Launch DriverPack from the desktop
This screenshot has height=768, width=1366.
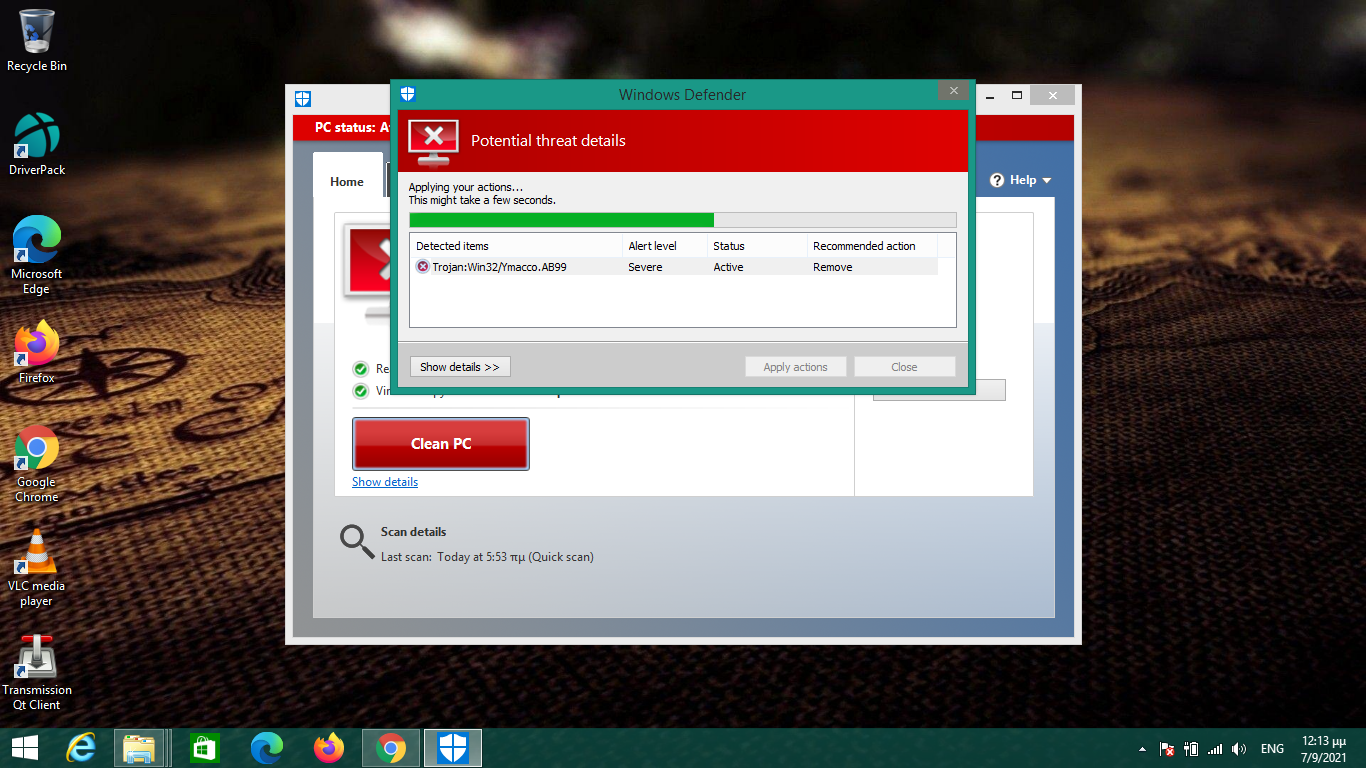click(x=37, y=144)
